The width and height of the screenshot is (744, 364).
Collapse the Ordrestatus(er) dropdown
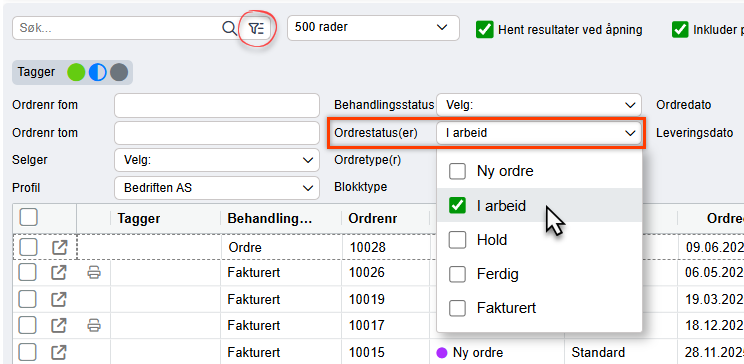(539, 133)
